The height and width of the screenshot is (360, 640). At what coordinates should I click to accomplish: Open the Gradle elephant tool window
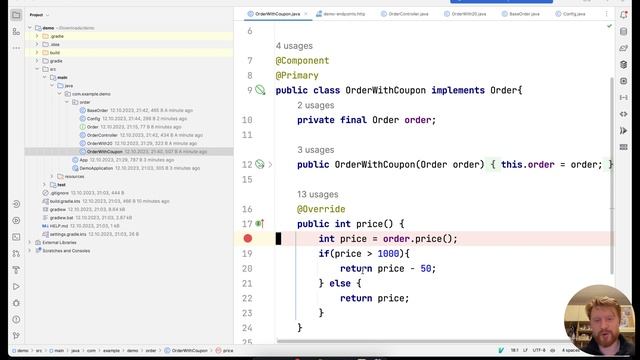(x=623, y=48)
